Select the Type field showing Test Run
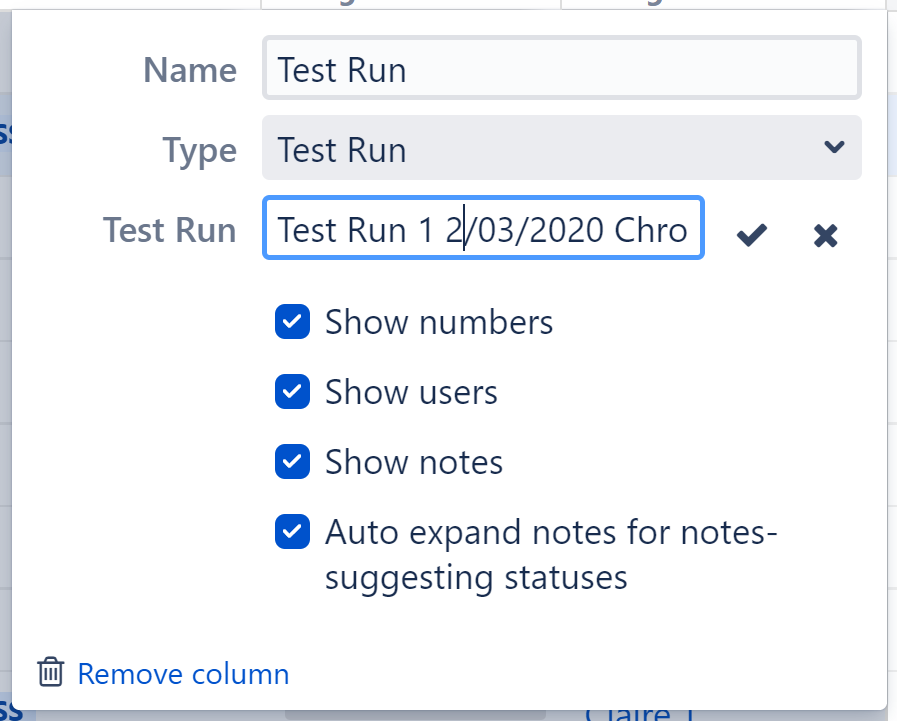This screenshot has height=721, width=897. tap(561, 147)
